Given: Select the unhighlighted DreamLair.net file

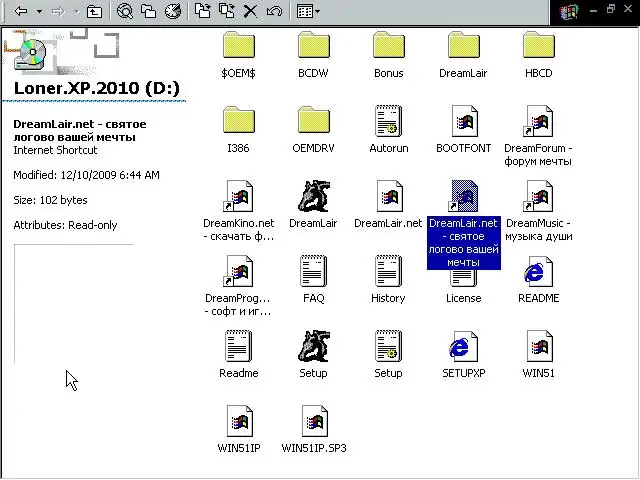Looking at the screenshot, I should [x=388, y=205].
